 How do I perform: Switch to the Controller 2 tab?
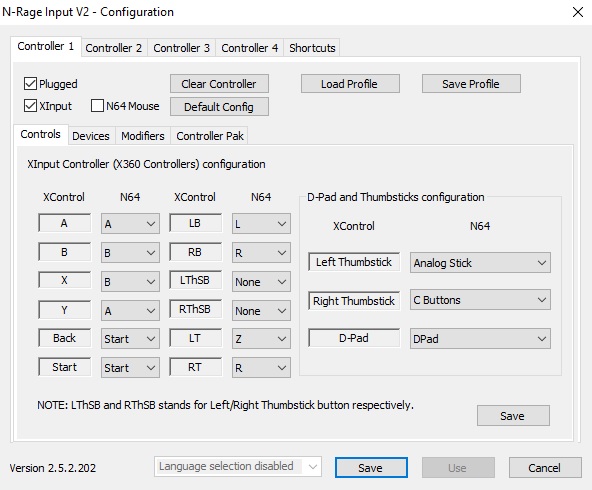114,48
